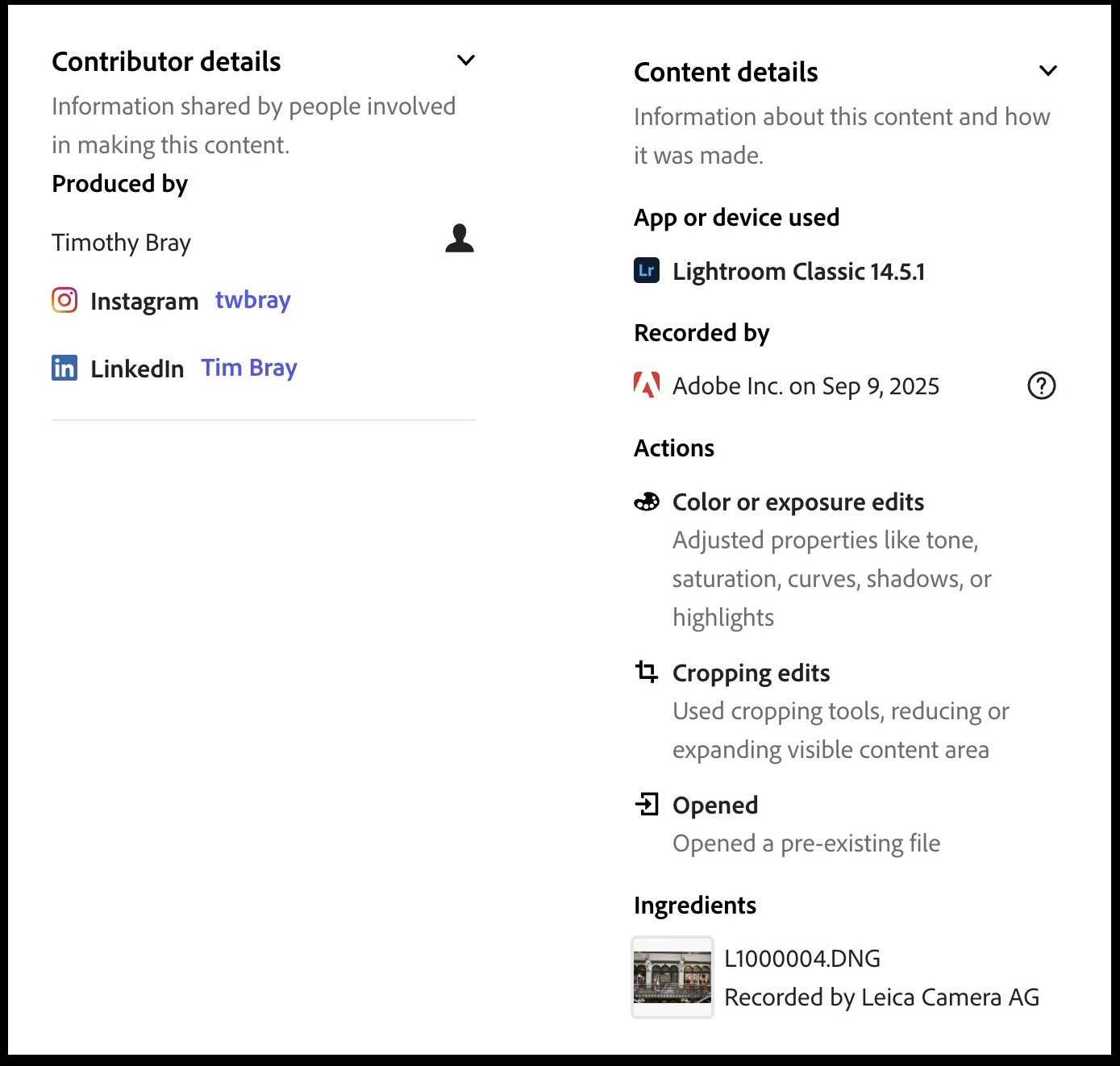Click the Recorded by Leica Camera AG text
Image resolution: width=1120 pixels, height=1066 pixels.
coord(881,997)
